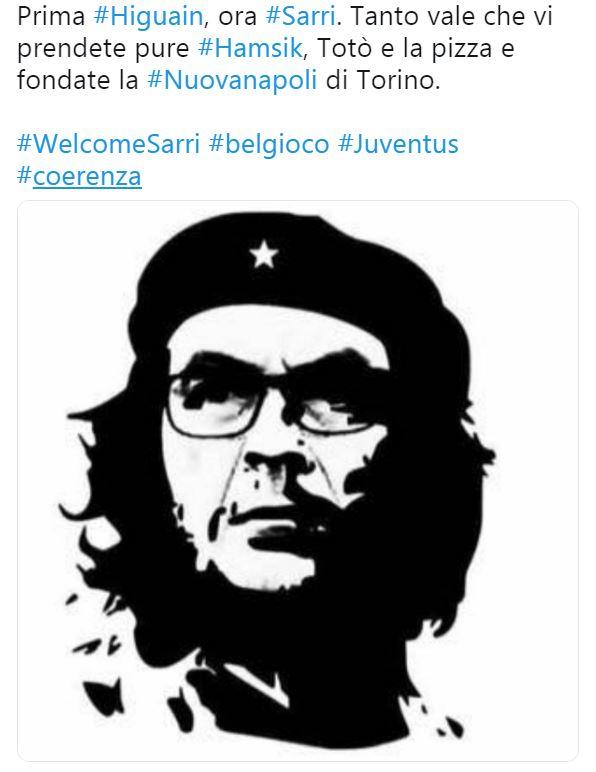
Task: Open the #Higuain hashtag
Action: point(148,16)
